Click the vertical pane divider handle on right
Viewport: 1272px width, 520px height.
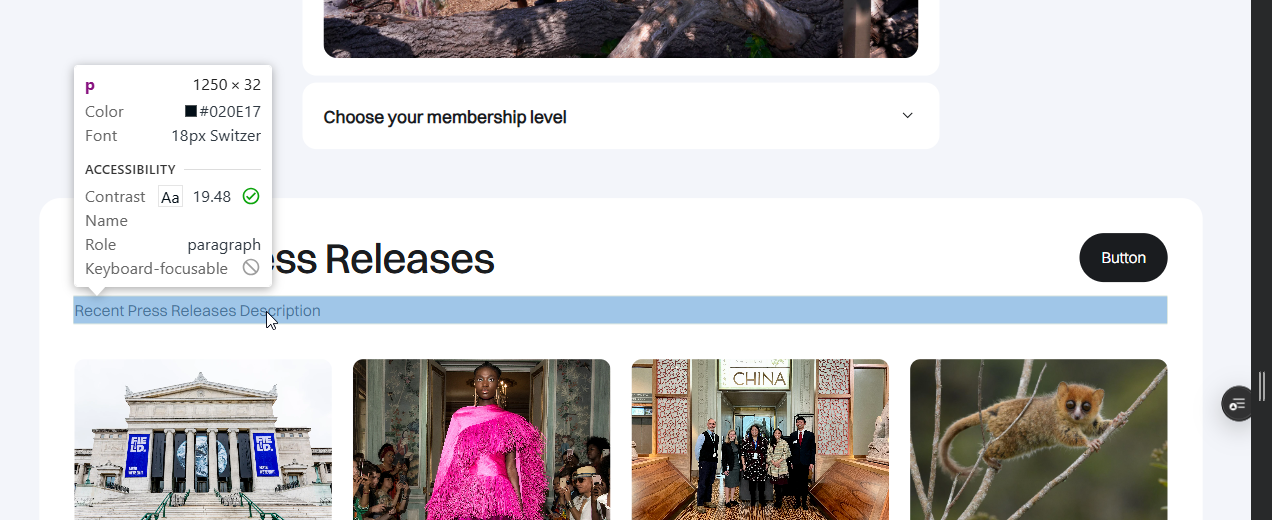pos(1262,386)
